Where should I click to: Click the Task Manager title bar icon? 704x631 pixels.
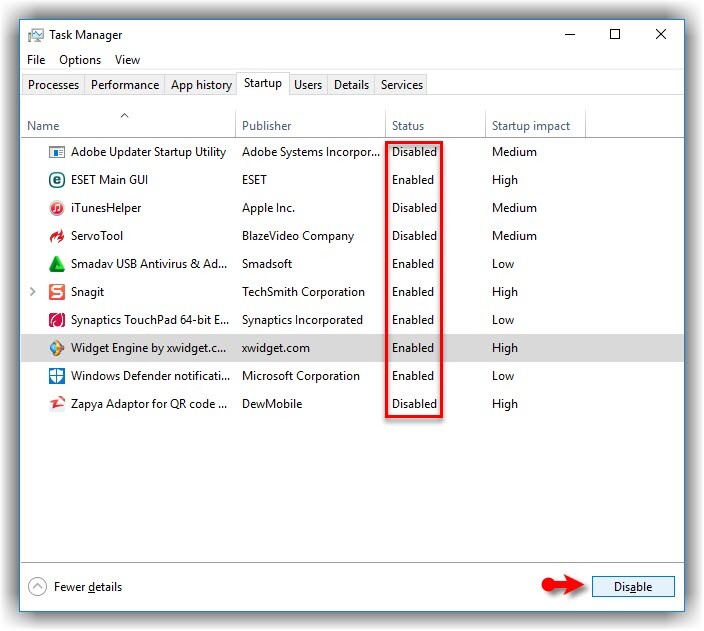pos(35,35)
